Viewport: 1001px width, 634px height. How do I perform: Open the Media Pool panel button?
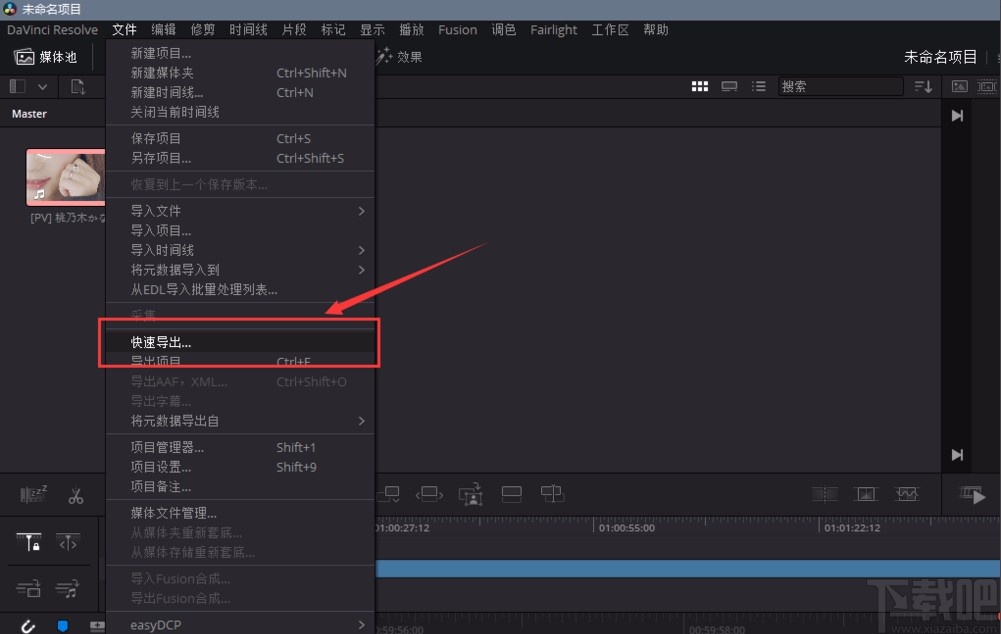tap(46, 57)
